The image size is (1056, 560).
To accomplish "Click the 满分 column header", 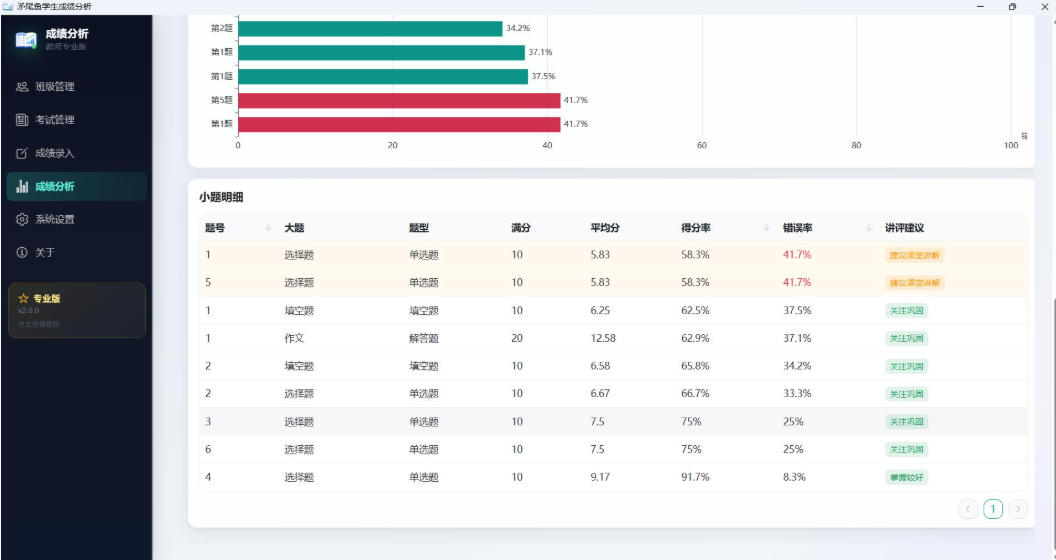I will pos(521,228).
